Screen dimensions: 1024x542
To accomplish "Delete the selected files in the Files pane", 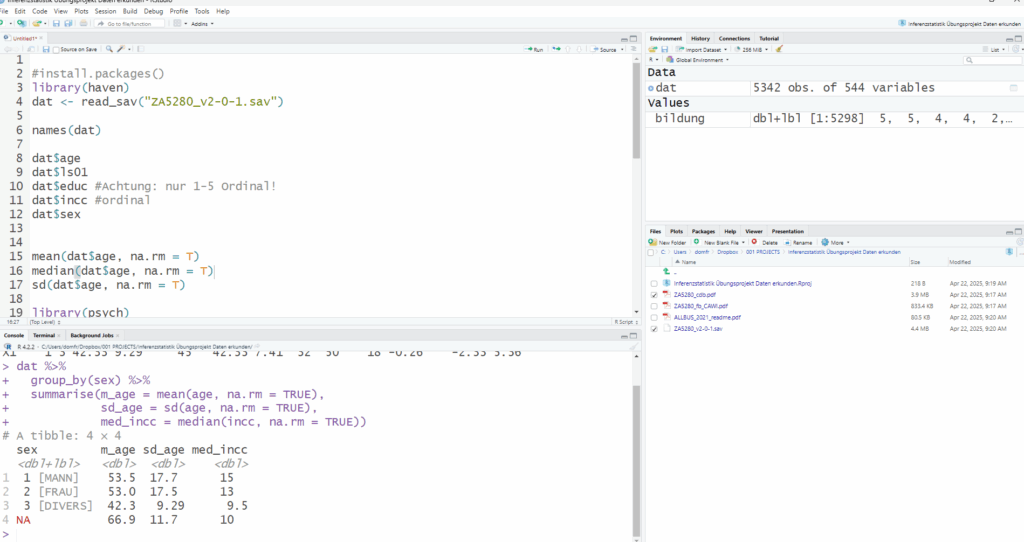I will (765, 242).
